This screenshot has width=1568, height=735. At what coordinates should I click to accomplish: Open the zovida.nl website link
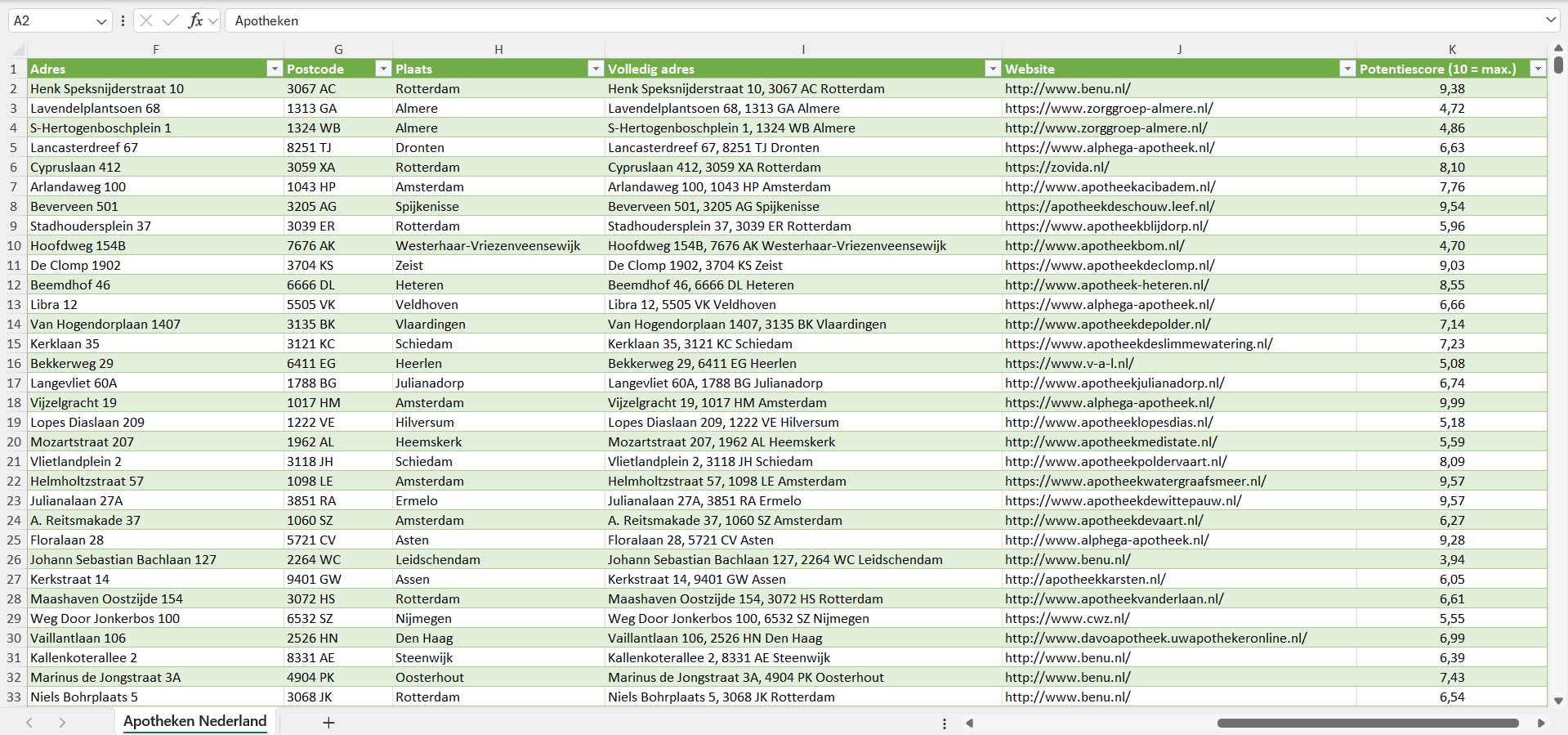1057,168
